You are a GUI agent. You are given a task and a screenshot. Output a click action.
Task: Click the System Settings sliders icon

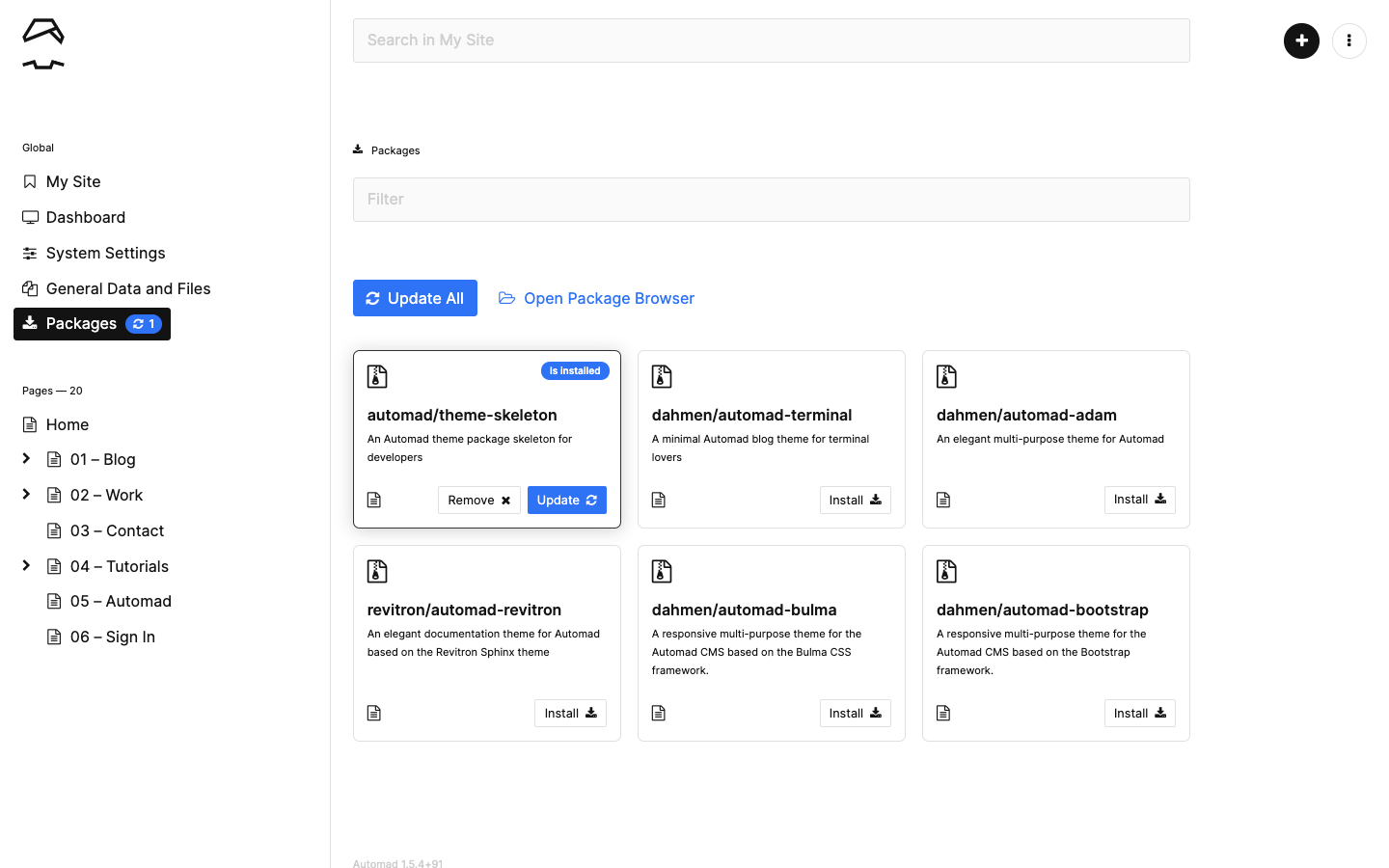coord(30,253)
